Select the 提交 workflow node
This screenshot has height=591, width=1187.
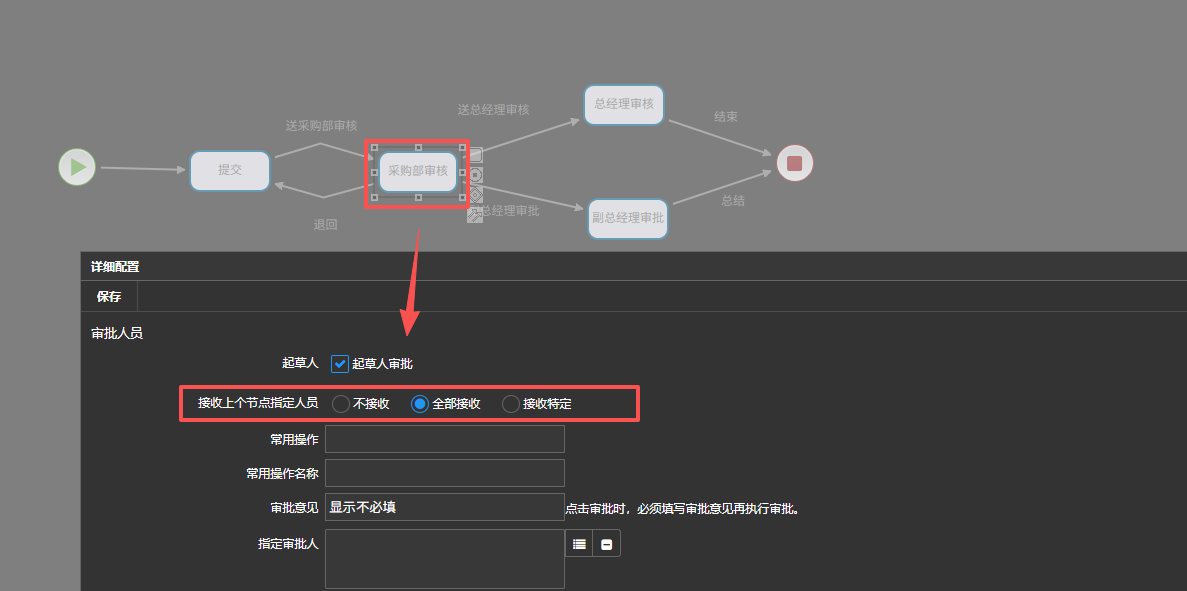[x=230, y=171]
